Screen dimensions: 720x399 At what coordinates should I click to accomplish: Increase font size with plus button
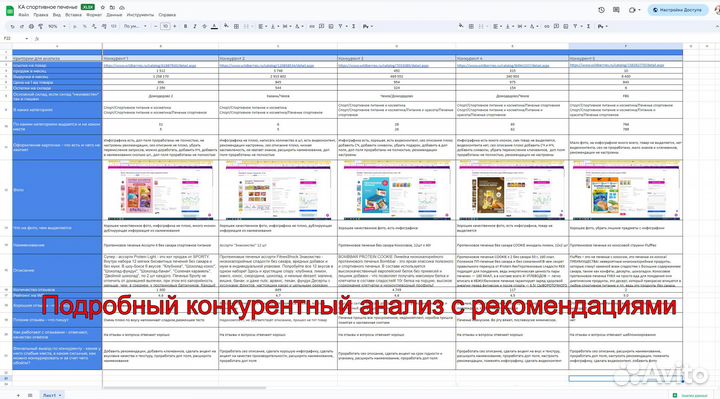click(x=175, y=27)
